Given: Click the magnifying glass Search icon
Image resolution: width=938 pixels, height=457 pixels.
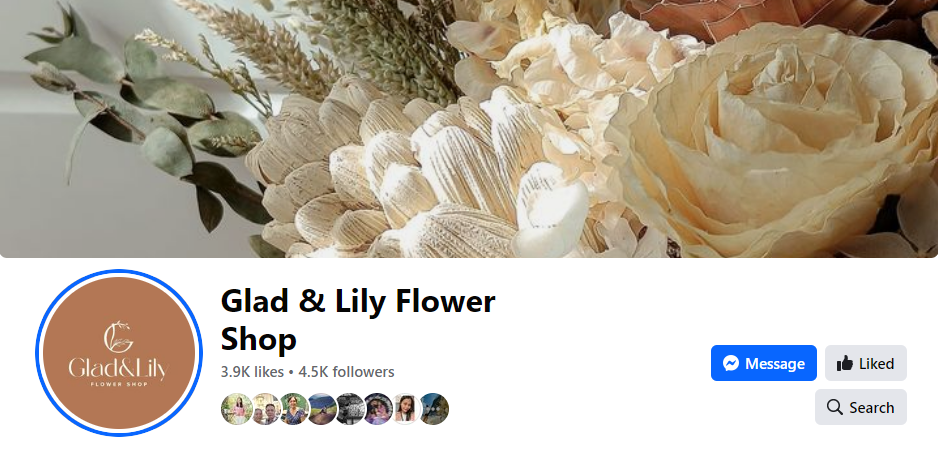Looking at the screenshot, I should 835,407.
